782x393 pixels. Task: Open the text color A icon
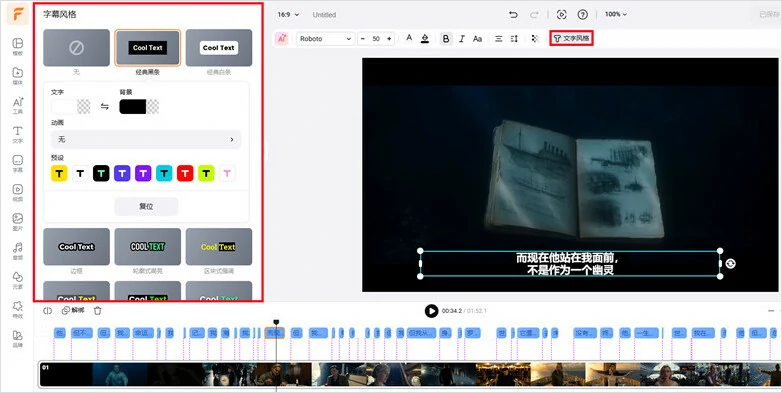tap(409, 38)
